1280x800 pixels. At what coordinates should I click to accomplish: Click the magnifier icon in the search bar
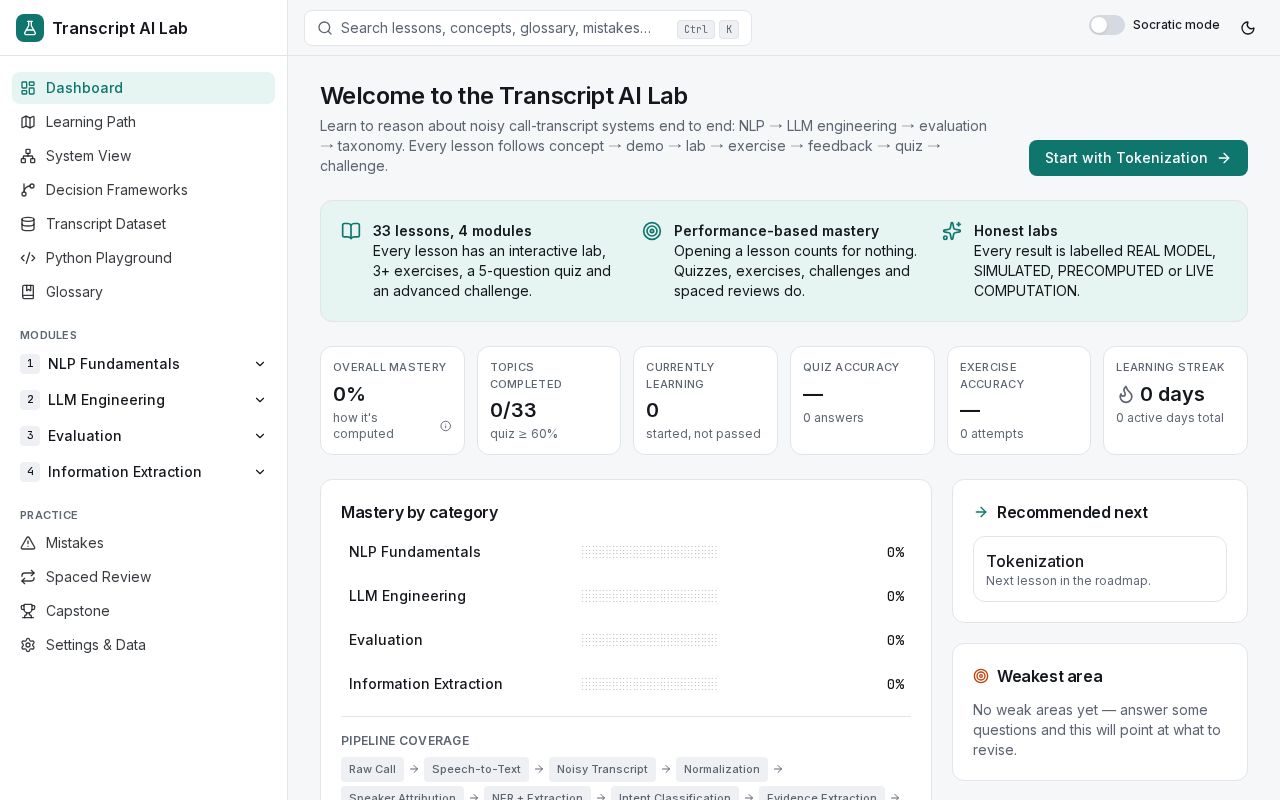coord(325,28)
